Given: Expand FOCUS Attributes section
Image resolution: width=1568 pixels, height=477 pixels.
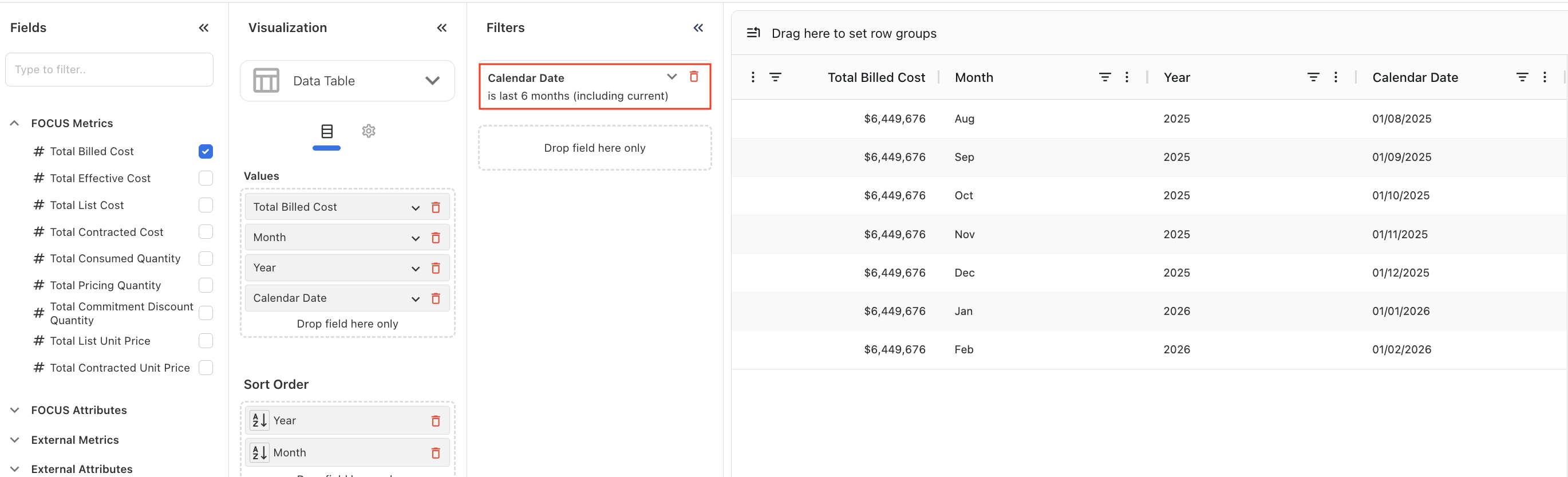Looking at the screenshot, I should tap(15, 410).
